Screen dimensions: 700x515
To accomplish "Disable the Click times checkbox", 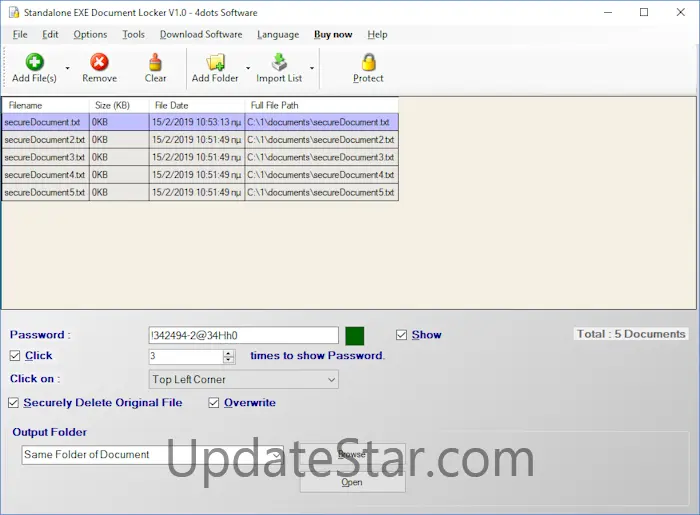I will point(15,356).
